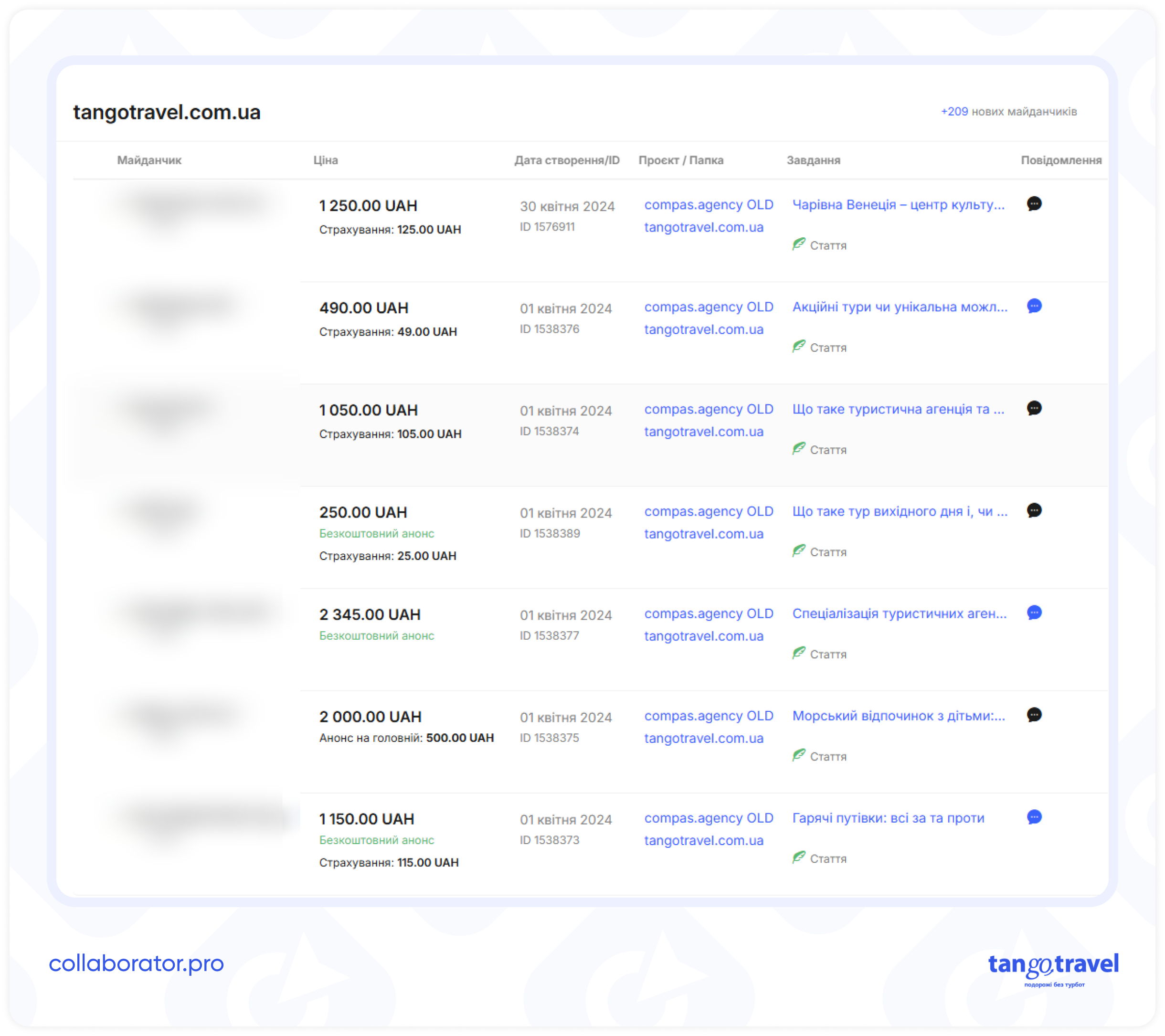
Task: Click the green feather Стаття icon under Чарівна Венеція
Action: point(800,244)
